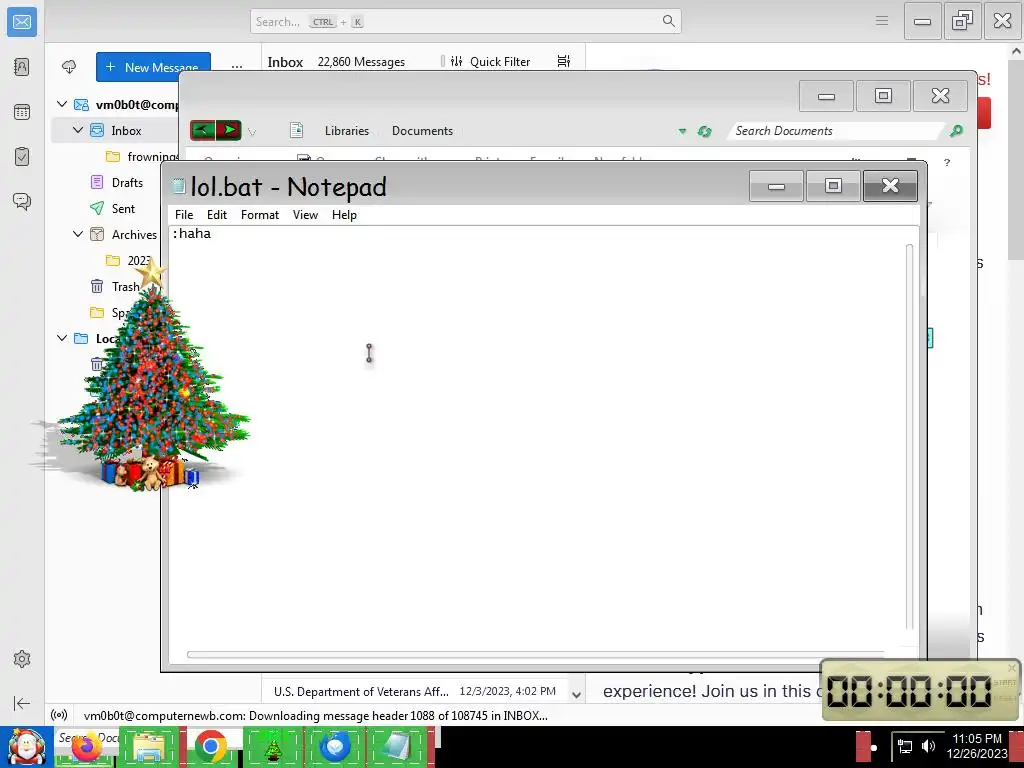This screenshot has height=768, width=1024.
Task: Click taskbar clock 11:05 PM
Action: tap(977, 739)
